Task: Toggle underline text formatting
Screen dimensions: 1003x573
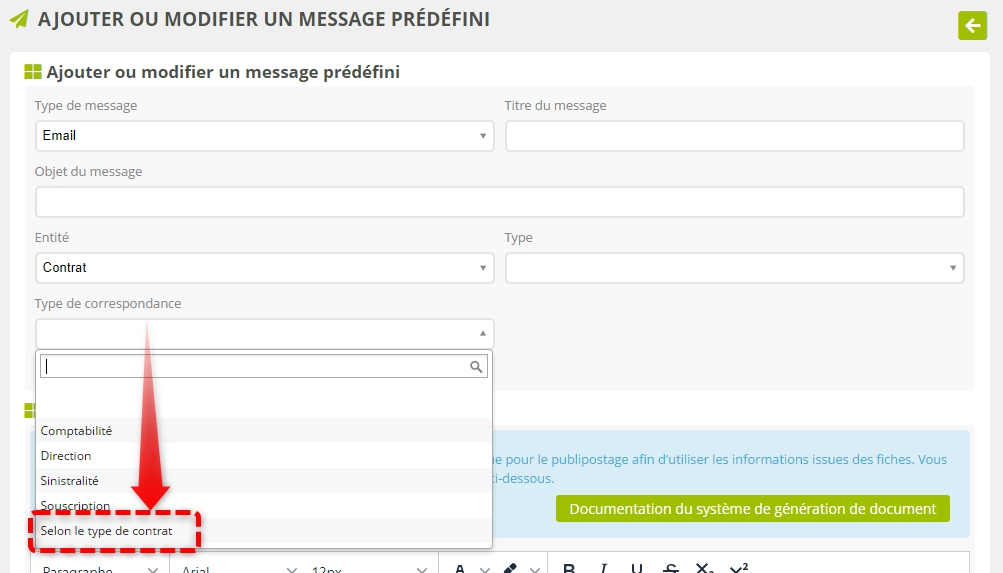Action: [x=637, y=569]
